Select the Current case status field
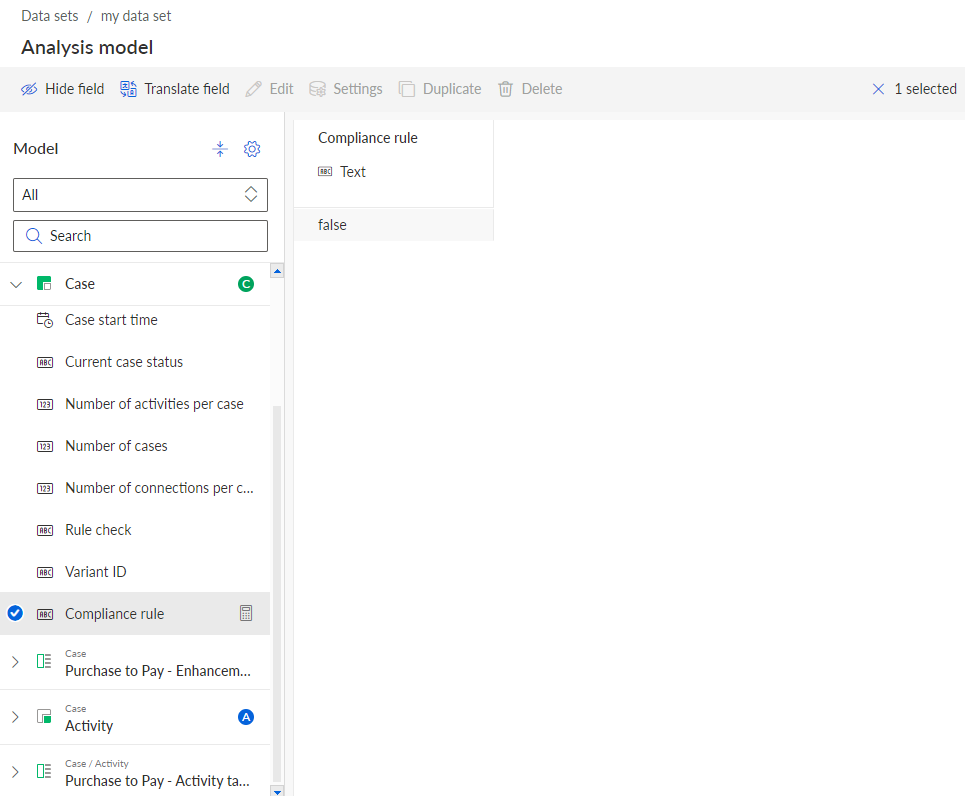This screenshot has width=965, height=796. tap(135, 363)
